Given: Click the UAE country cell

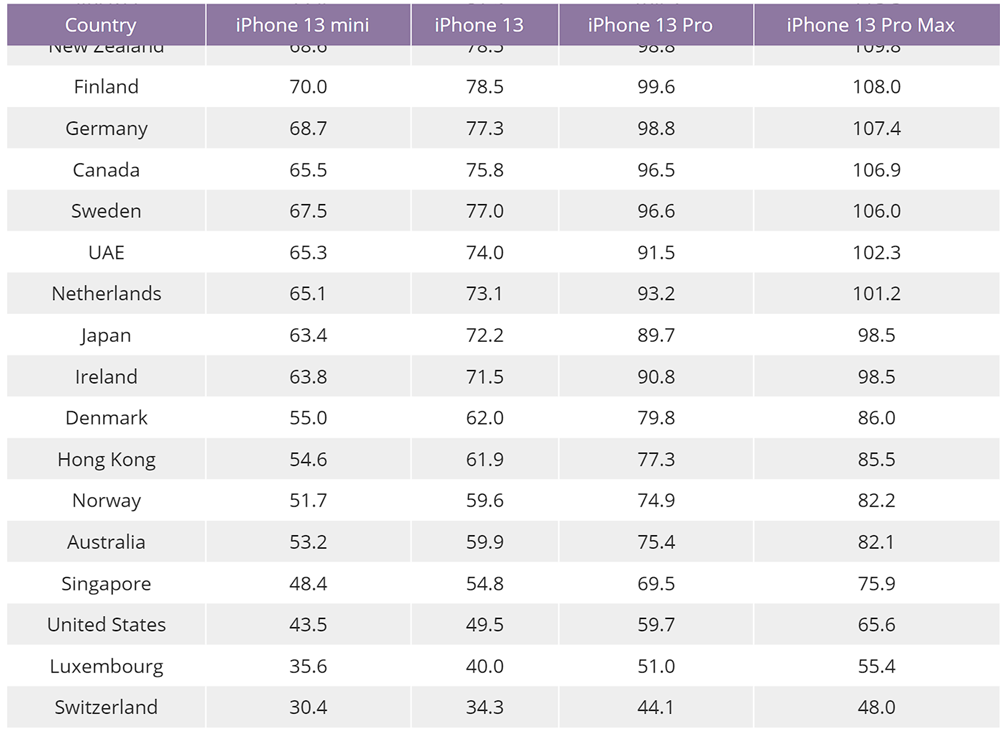Looking at the screenshot, I should pos(107,252).
